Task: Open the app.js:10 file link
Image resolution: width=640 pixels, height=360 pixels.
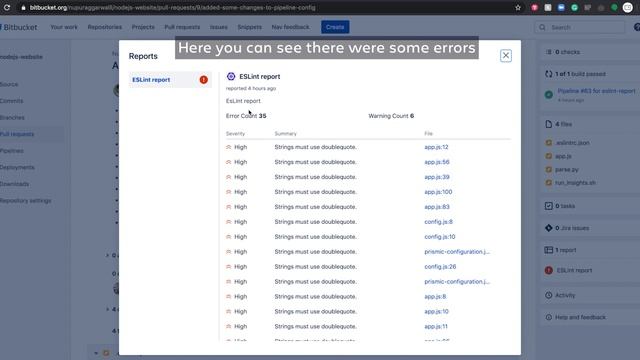Action: [x=436, y=311]
